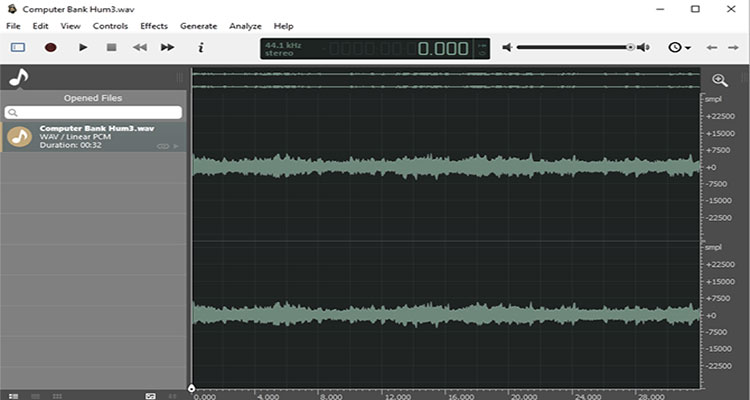This screenshot has width=750, height=400.
Task: Click the music note icon in sidebar header
Action: pos(18,78)
